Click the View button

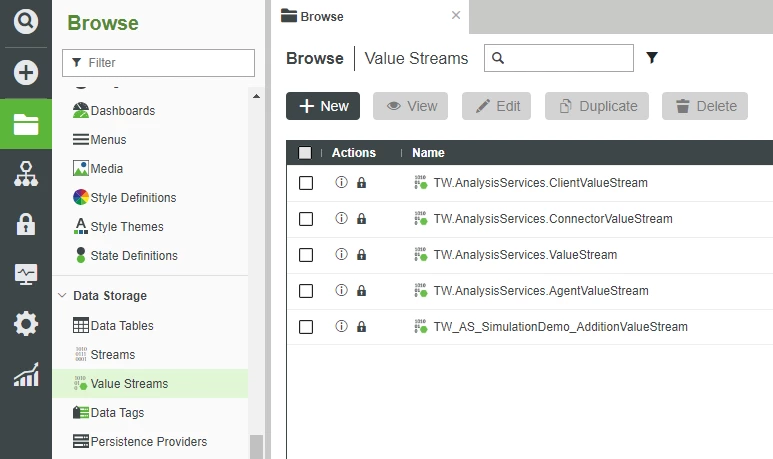point(410,106)
